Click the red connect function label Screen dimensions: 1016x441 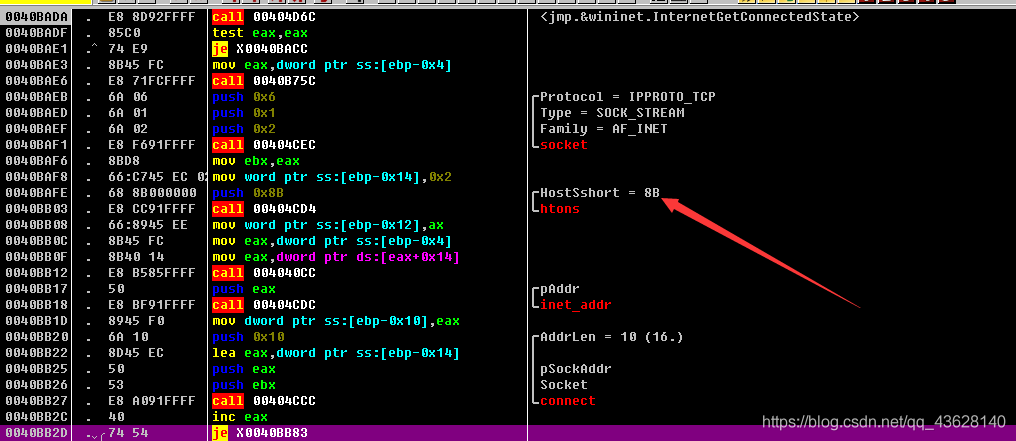point(567,400)
